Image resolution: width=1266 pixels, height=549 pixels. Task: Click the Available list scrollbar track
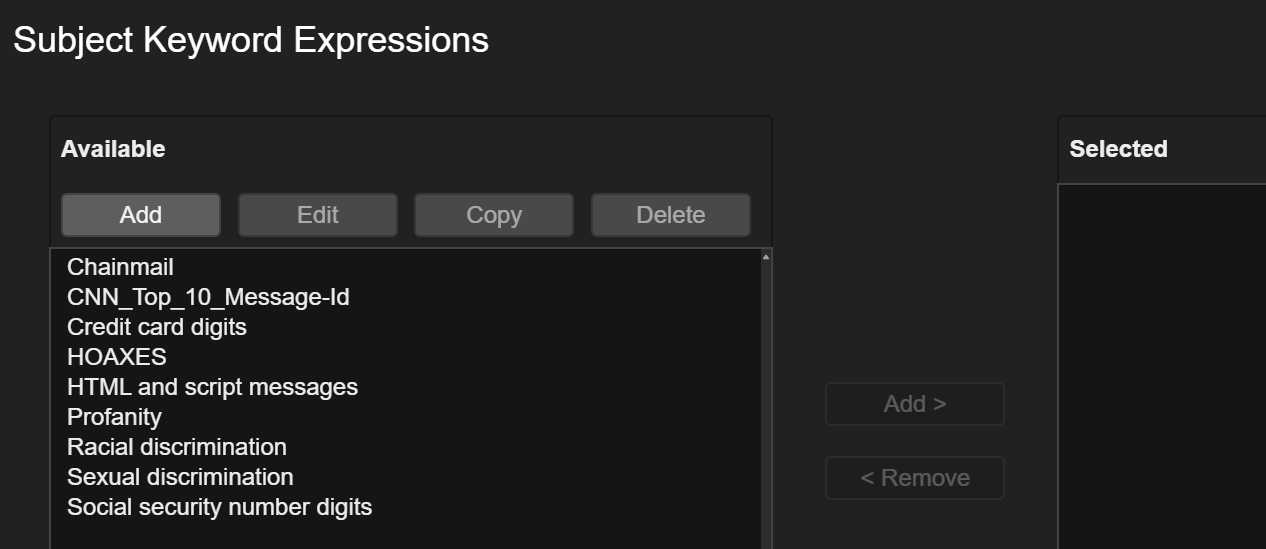click(x=766, y=400)
